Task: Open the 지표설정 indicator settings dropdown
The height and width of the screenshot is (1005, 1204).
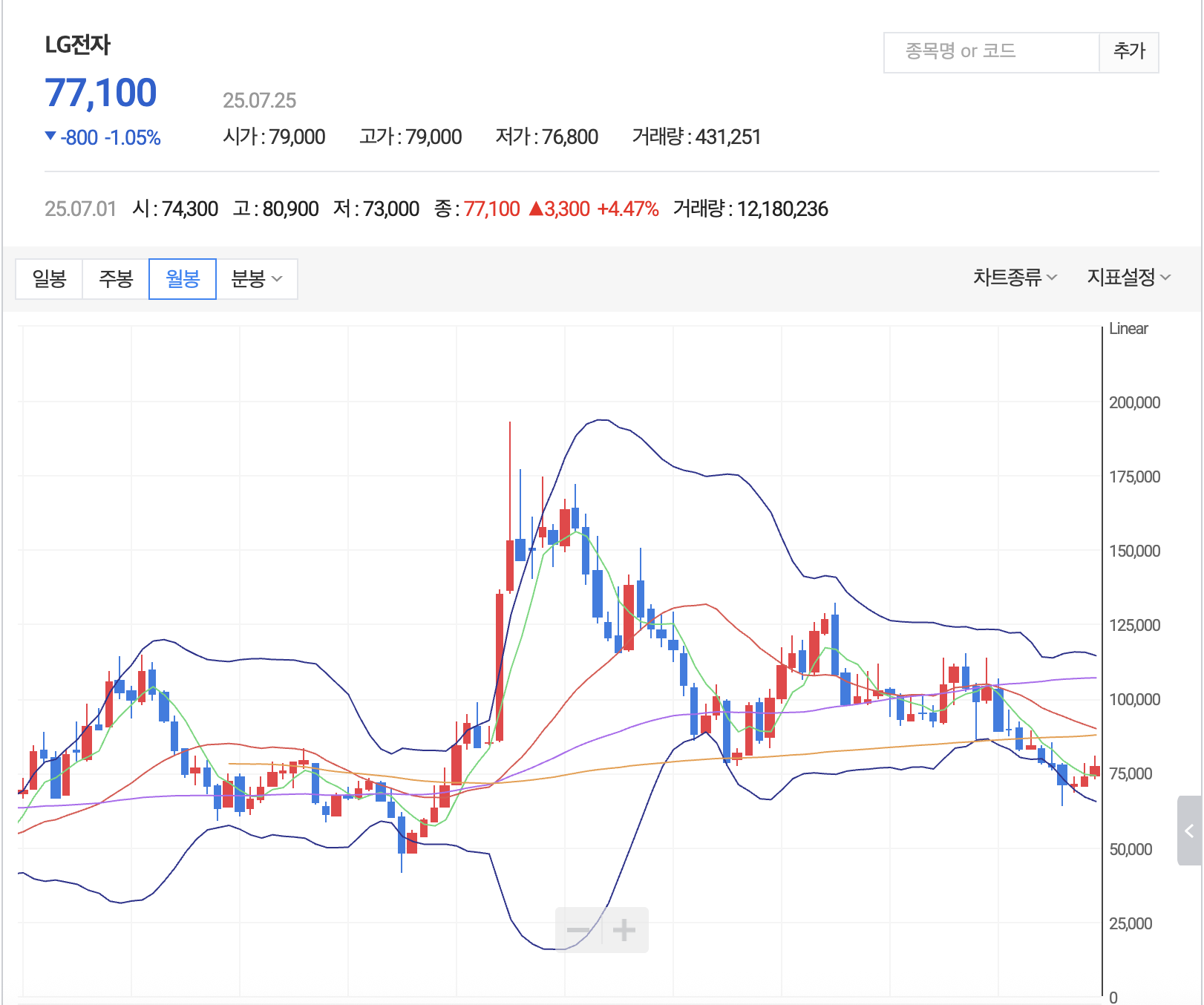Action: 1128,278
